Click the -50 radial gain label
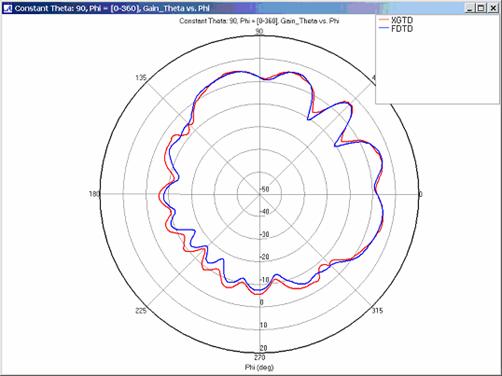Screen dimensions: 502x376 click(x=264, y=189)
